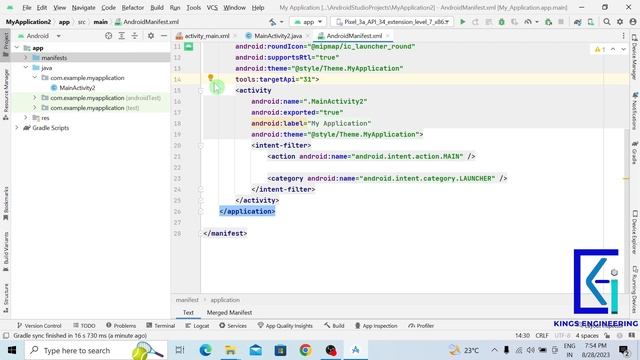Open Notifications tool window on right strip
The height and width of the screenshot is (360, 640).
click(x=635, y=110)
